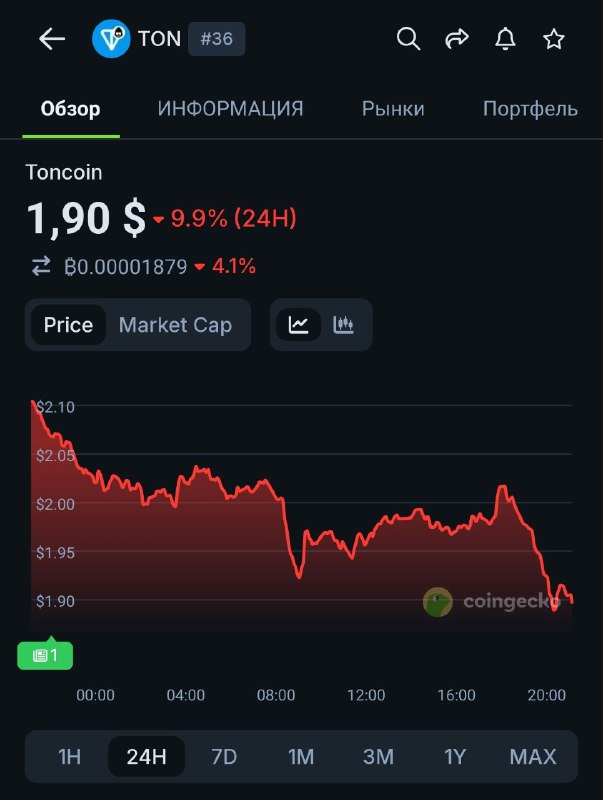Tap the share arrow icon
This screenshot has height=800, width=603.
[457, 39]
